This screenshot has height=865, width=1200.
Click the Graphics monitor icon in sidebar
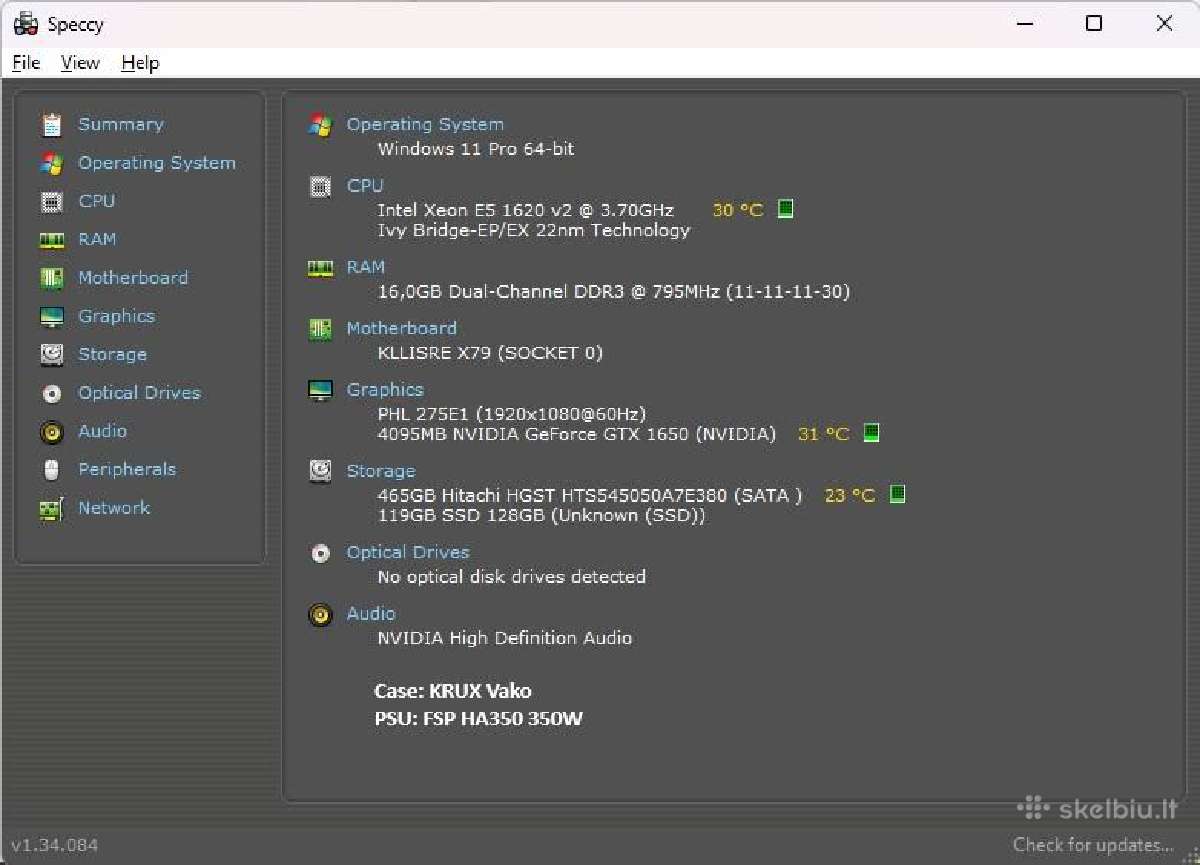point(52,317)
